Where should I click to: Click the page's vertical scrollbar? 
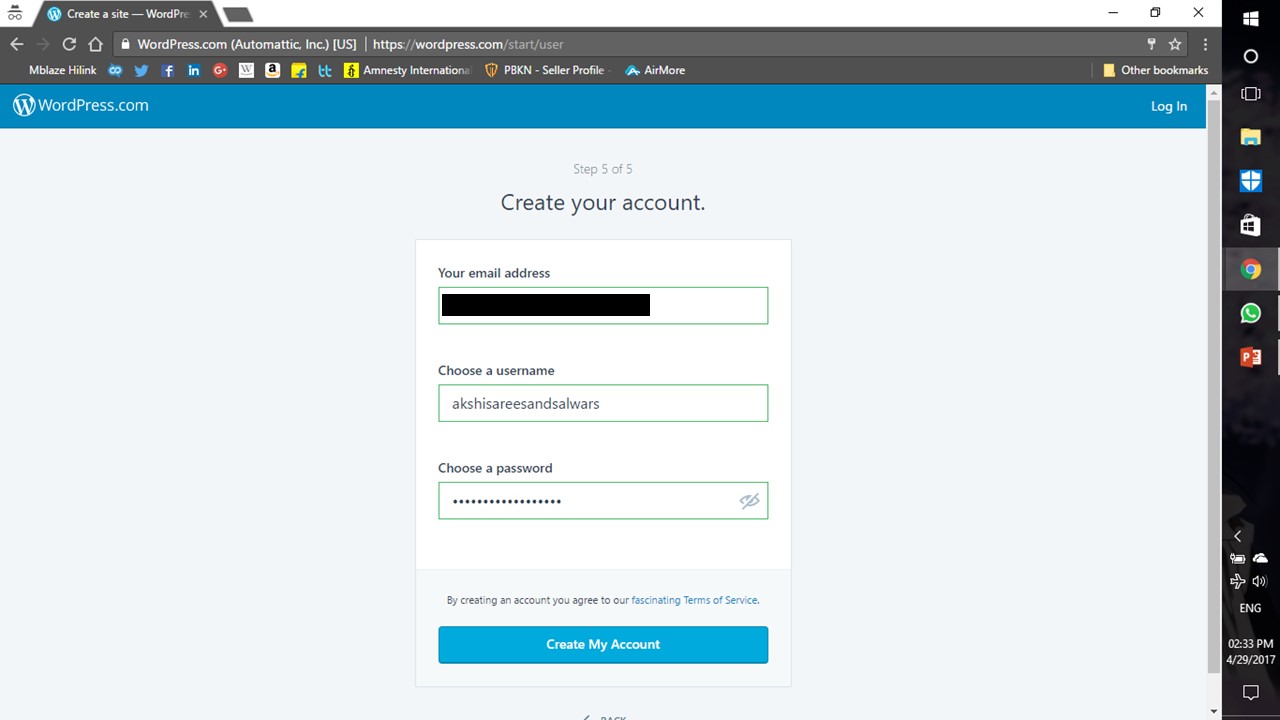(x=1214, y=380)
